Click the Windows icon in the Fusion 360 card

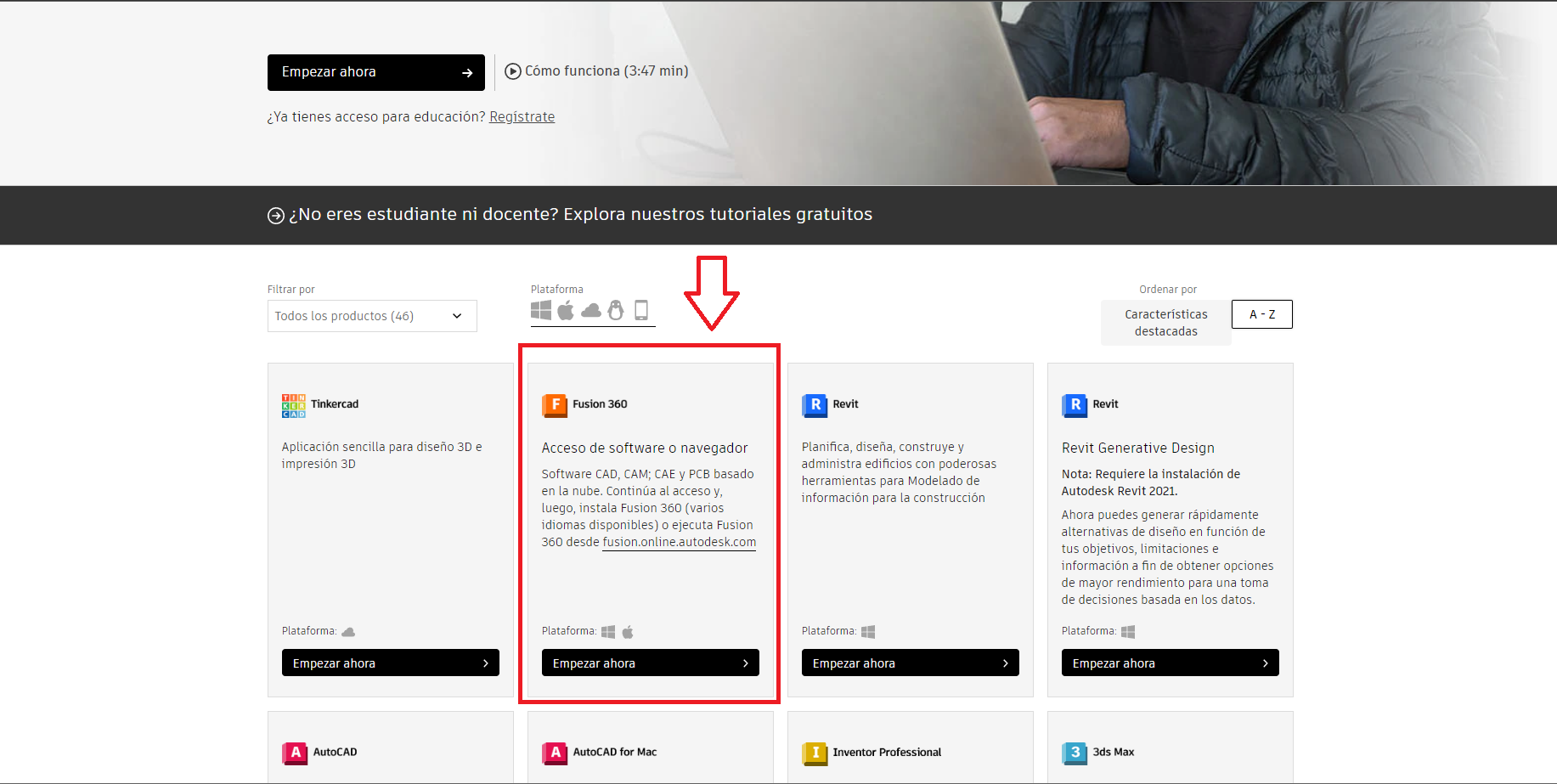608,632
